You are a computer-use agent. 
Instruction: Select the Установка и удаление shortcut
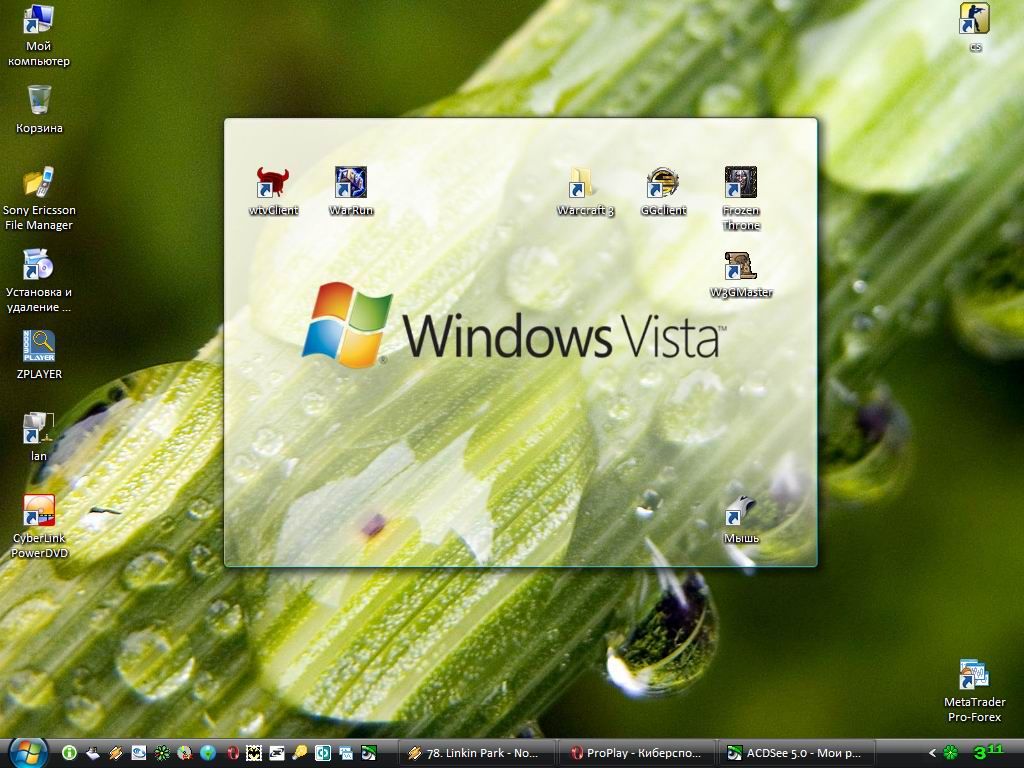(x=39, y=281)
